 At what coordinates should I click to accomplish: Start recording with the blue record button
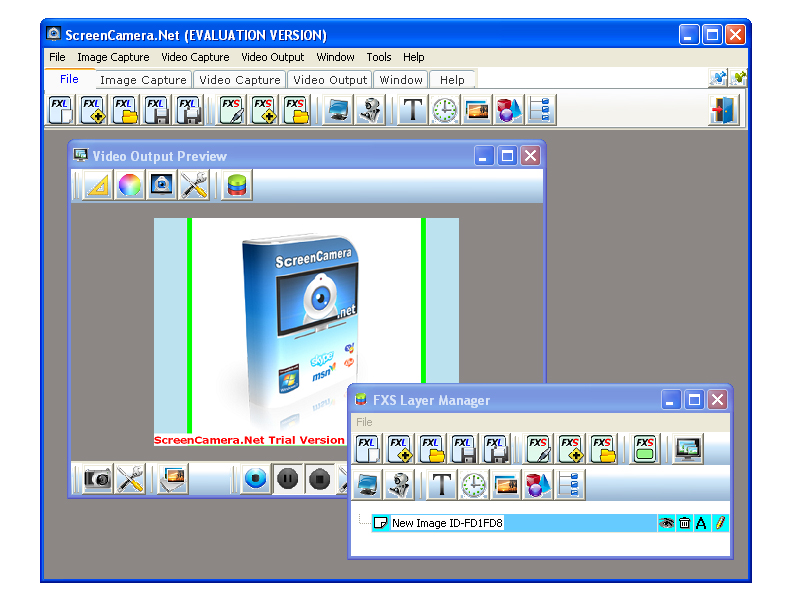click(256, 479)
